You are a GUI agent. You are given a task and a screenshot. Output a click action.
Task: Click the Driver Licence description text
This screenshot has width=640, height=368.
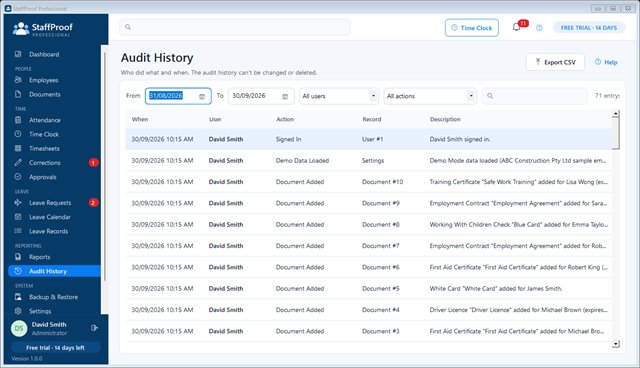coord(518,310)
